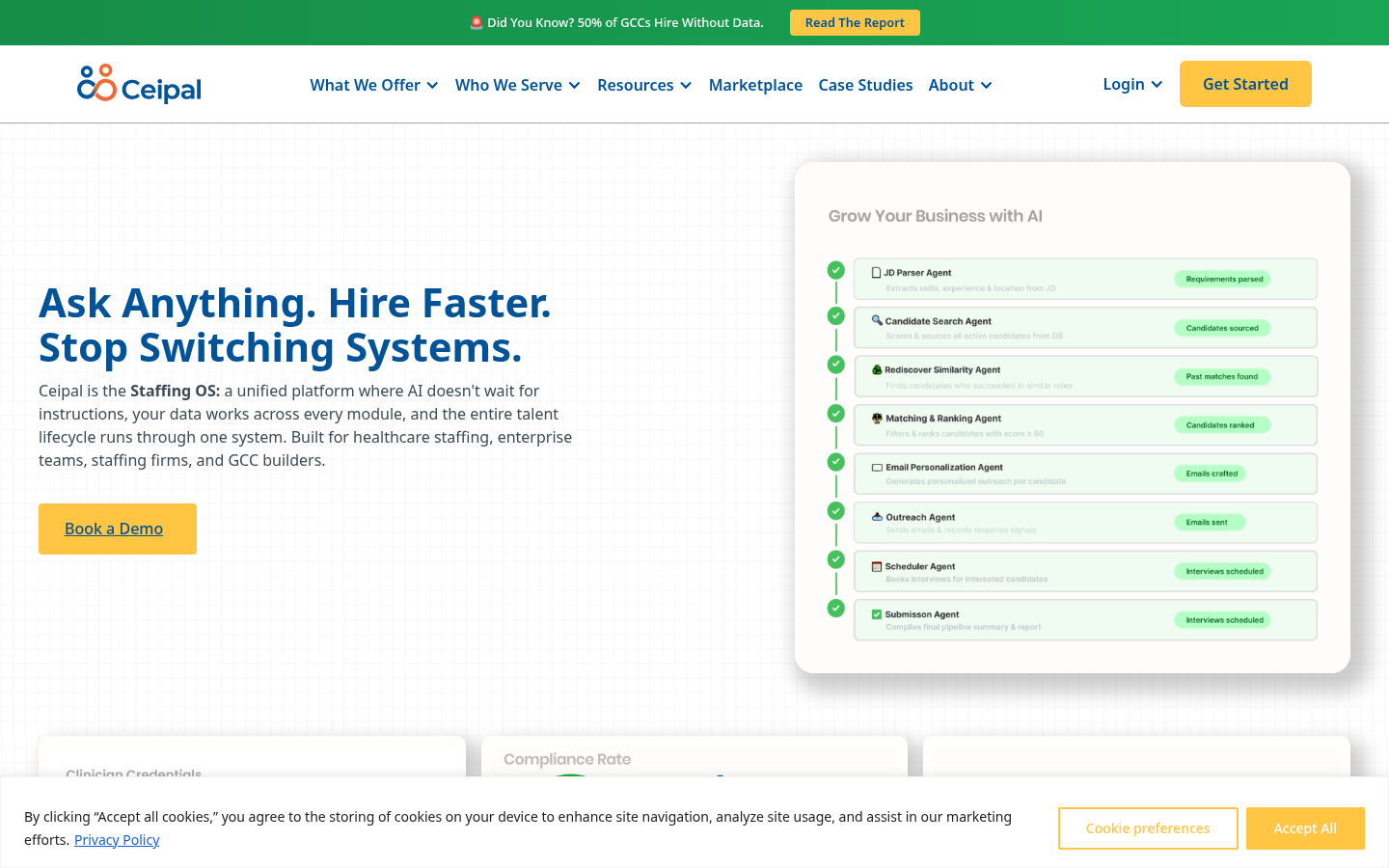Click the Email Personalization Agent envelope icon

877,467
